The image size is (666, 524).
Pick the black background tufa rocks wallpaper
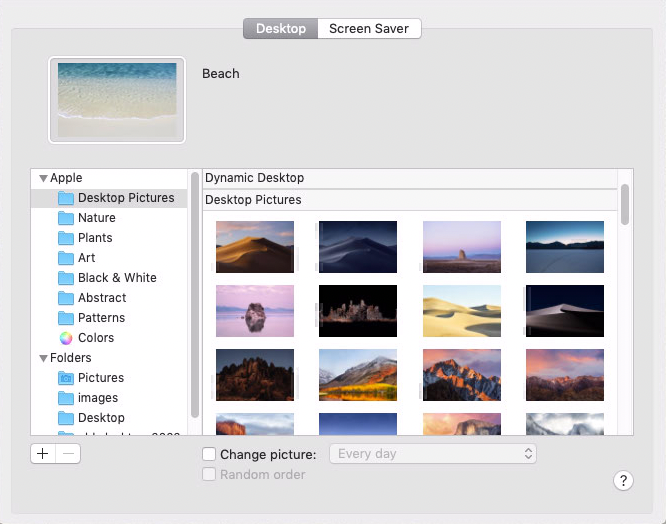click(358, 311)
